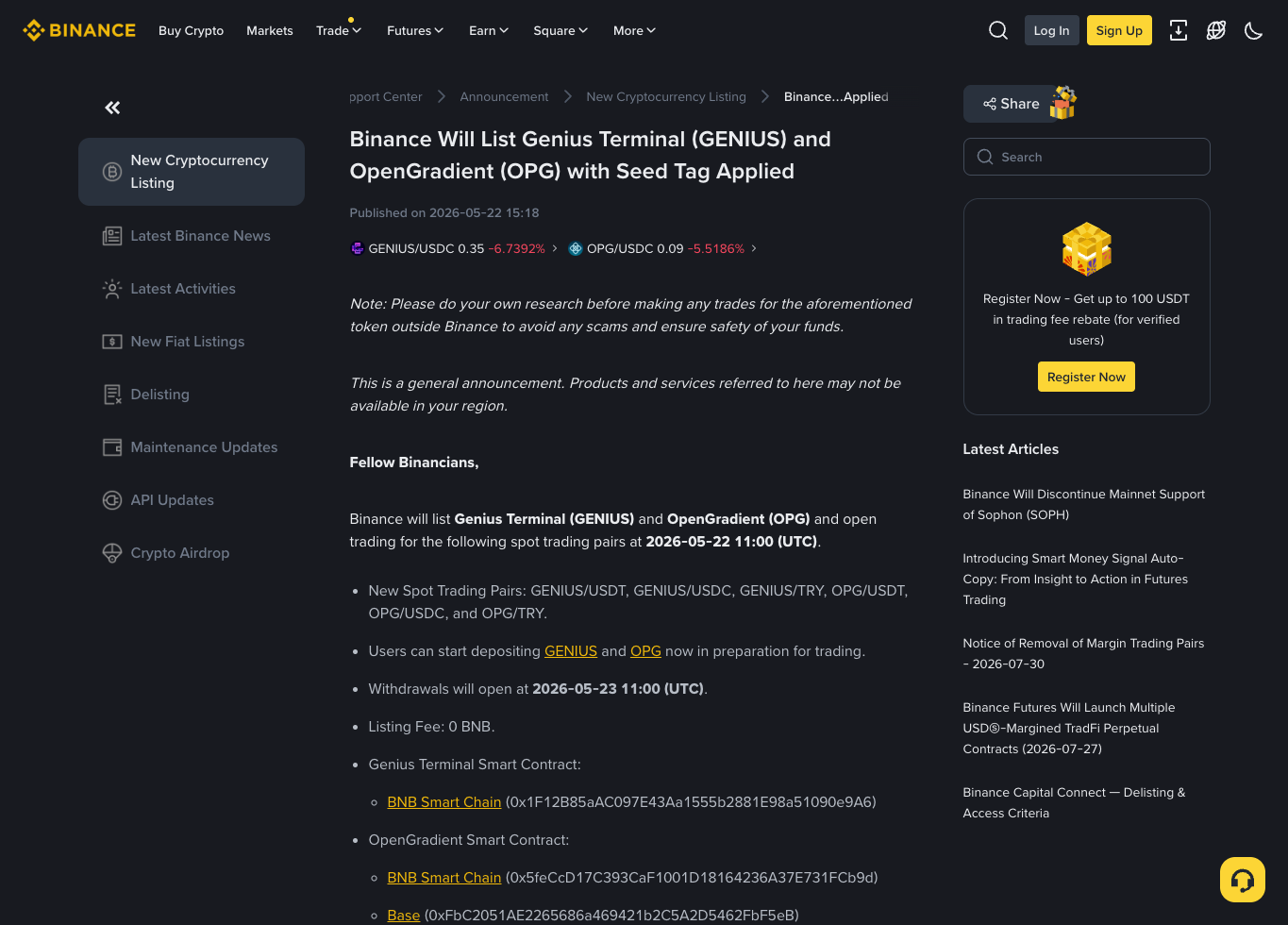Open the OPG deposit link
Image resolution: width=1288 pixels, height=925 pixels.
point(645,651)
